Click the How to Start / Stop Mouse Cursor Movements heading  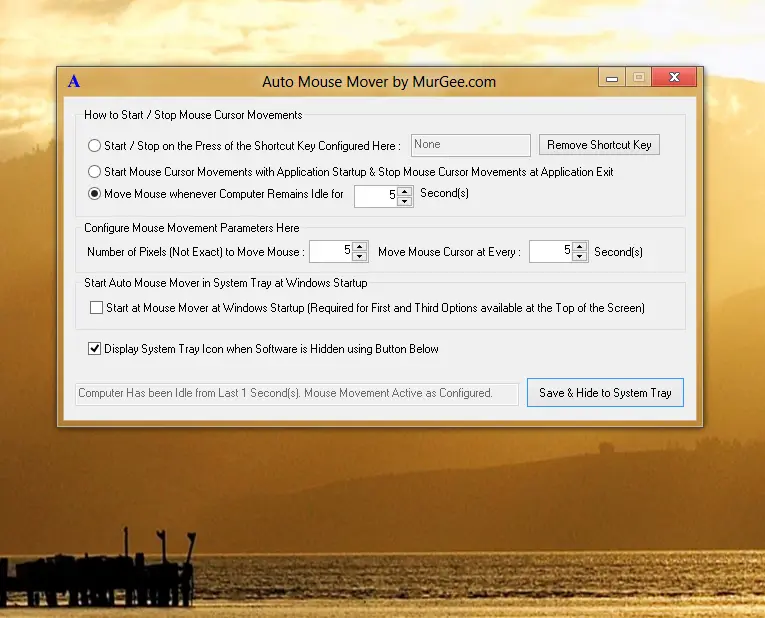(x=193, y=115)
